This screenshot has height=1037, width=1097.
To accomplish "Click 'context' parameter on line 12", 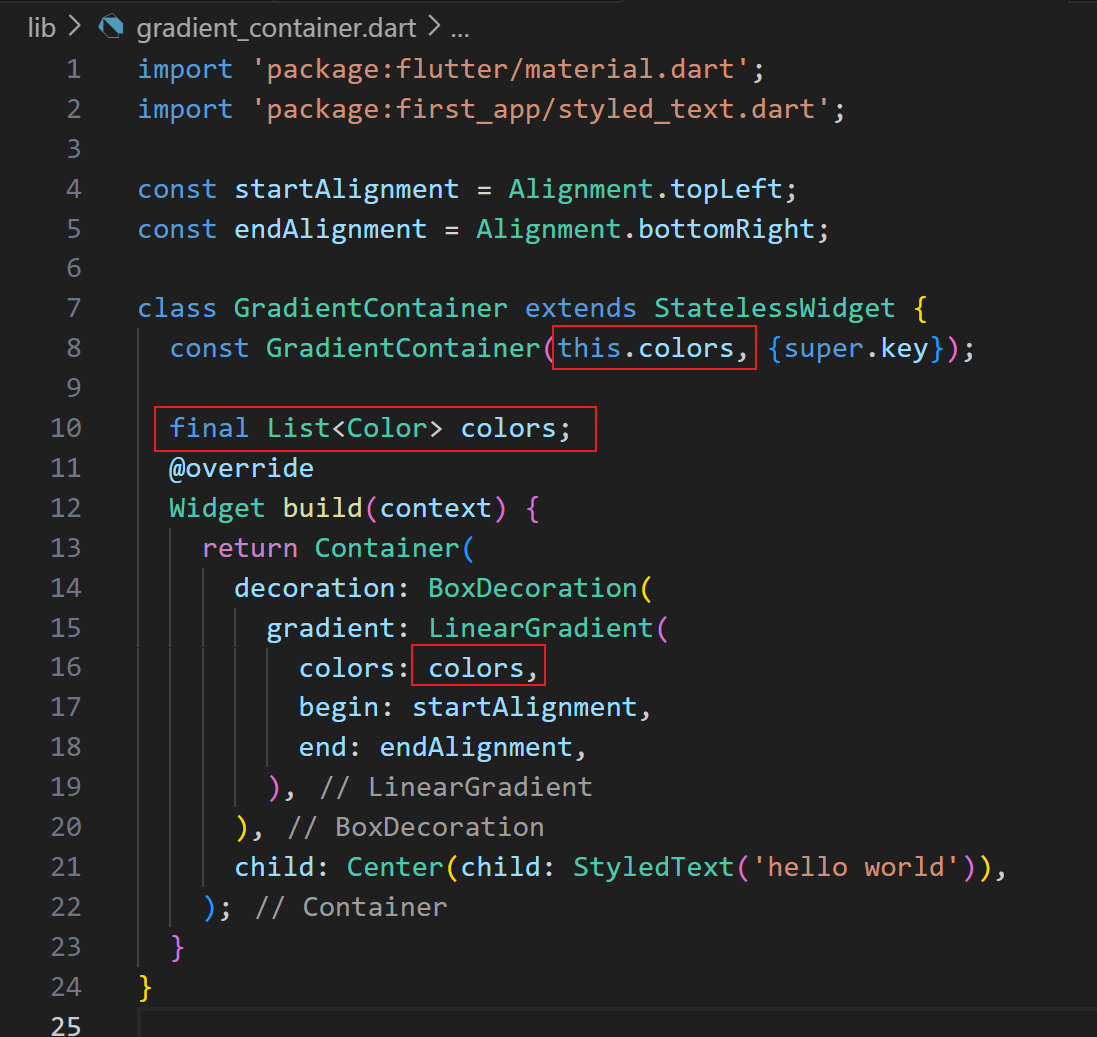I will tap(435, 508).
